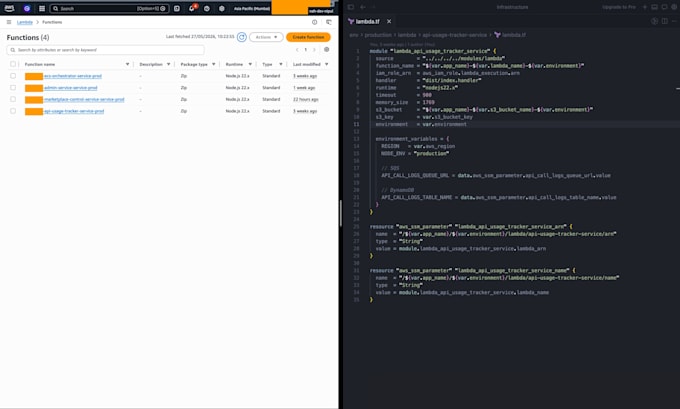
Task: Open the info panel icon in Lambda console
Action: pos(314,22)
